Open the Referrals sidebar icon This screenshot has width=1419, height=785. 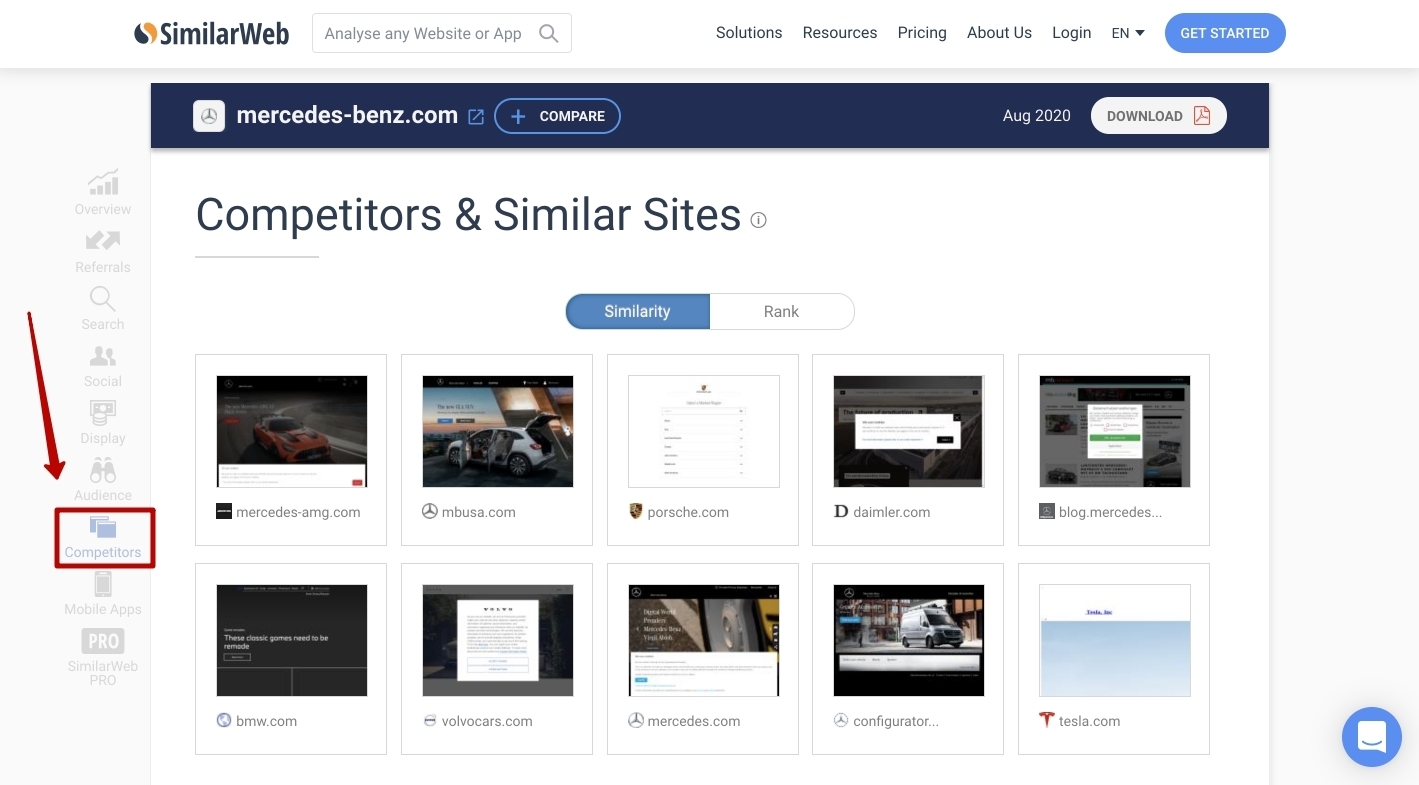pos(103,240)
